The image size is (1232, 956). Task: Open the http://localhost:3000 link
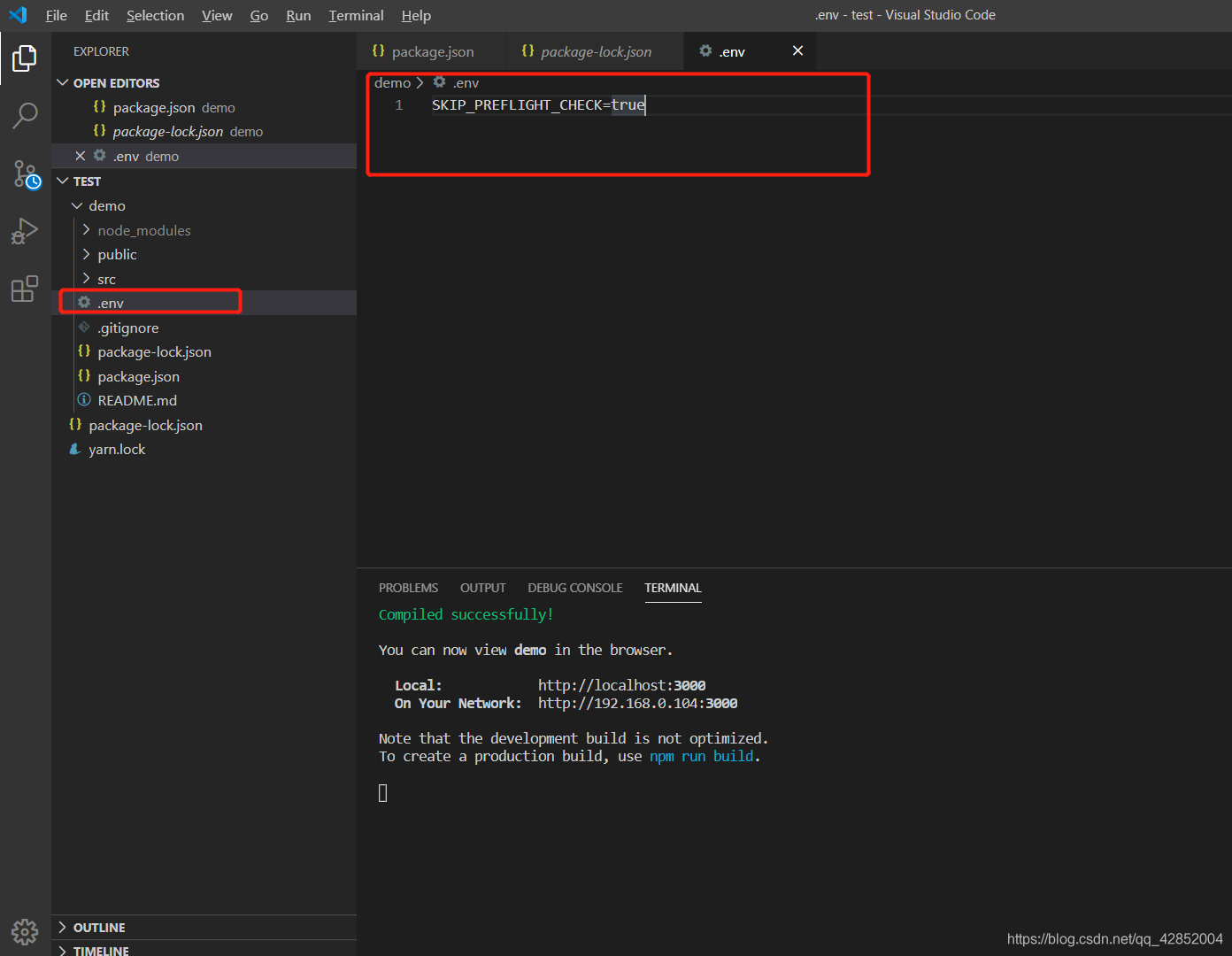(621, 684)
